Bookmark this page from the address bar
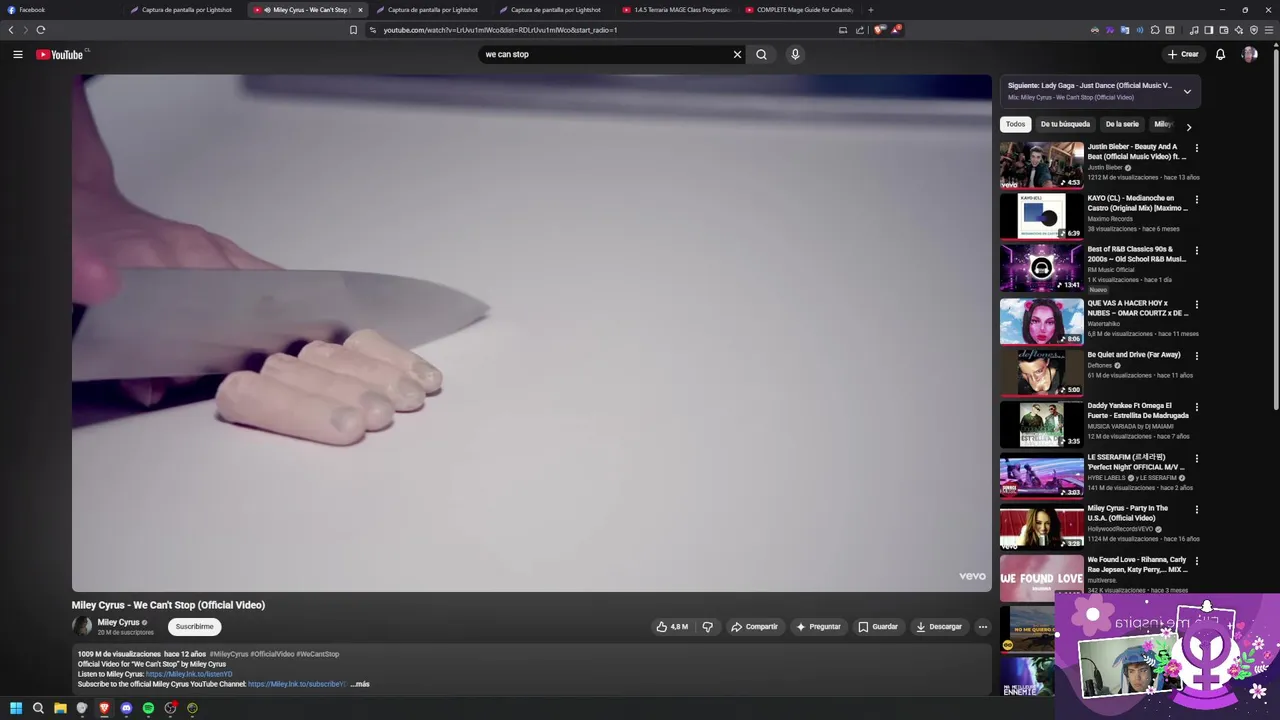This screenshot has width=1280, height=720. [x=353, y=30]
